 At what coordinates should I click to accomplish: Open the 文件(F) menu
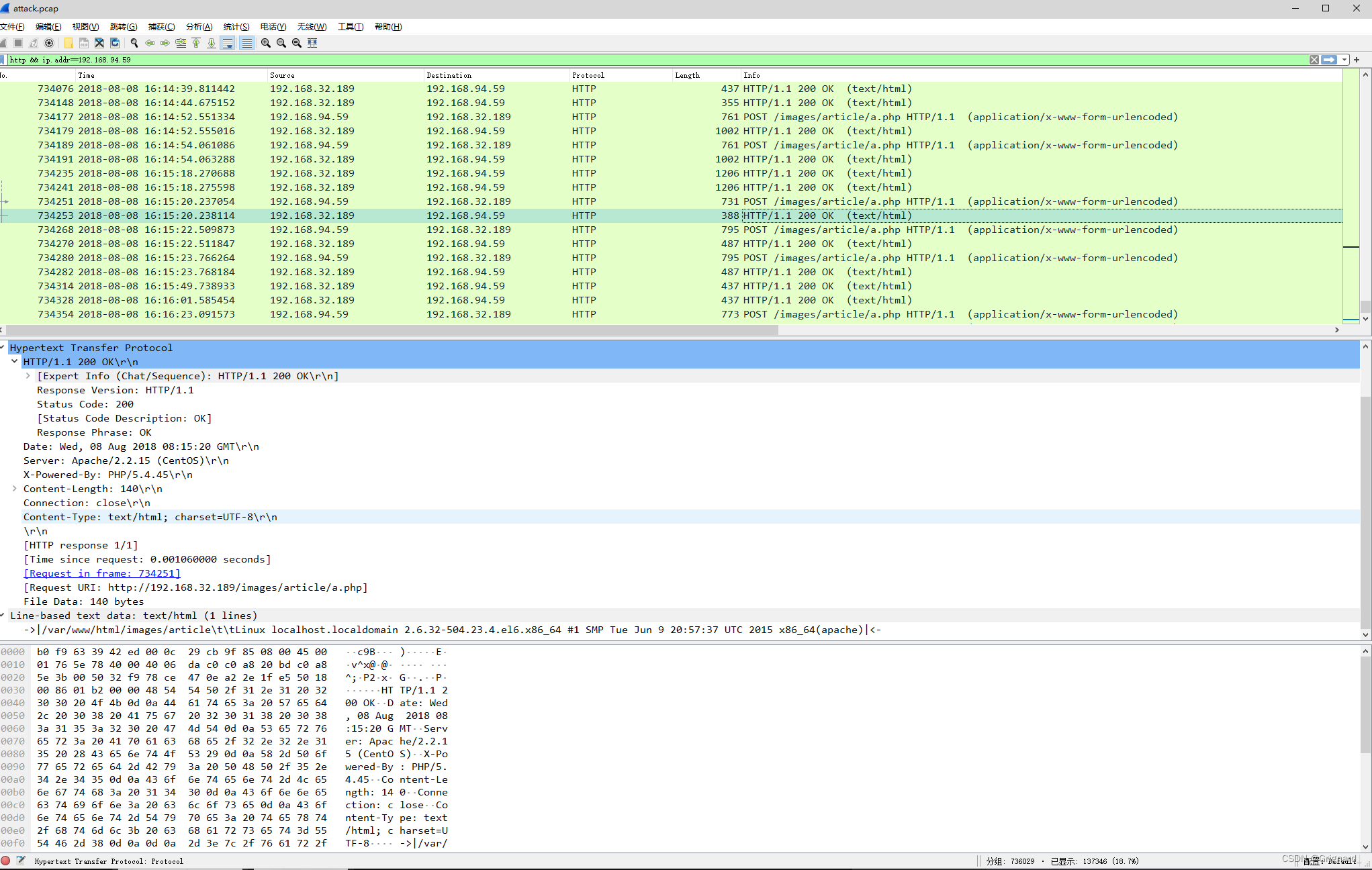click(12, 27)
